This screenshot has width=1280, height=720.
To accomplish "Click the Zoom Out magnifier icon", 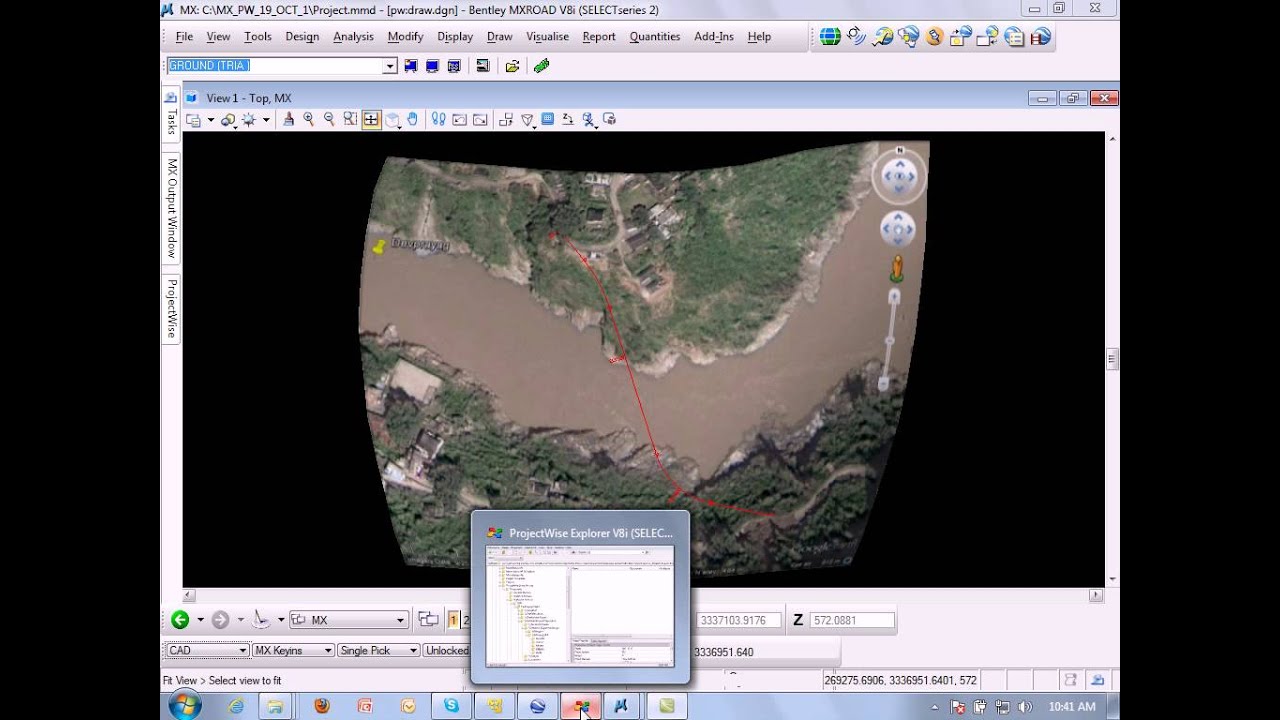I will (x=329, y=119).
